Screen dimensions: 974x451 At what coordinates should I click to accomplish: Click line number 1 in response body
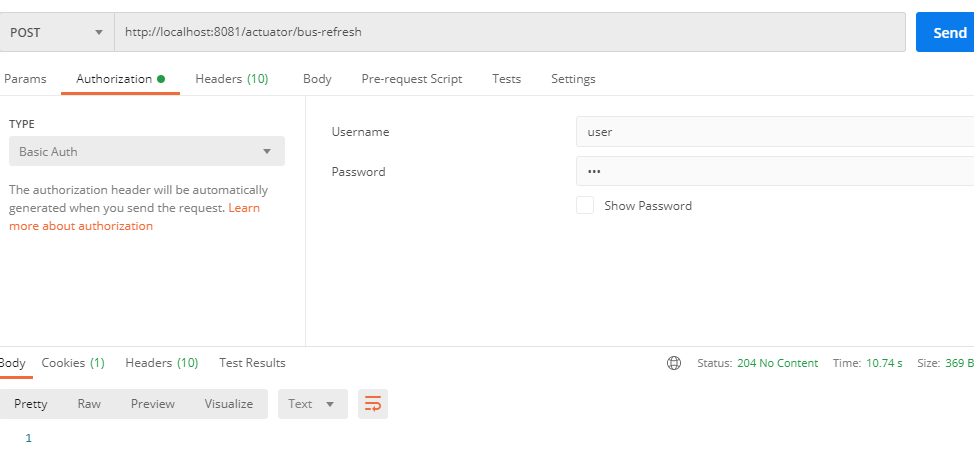pyautogui.click(x=28, y=439)
